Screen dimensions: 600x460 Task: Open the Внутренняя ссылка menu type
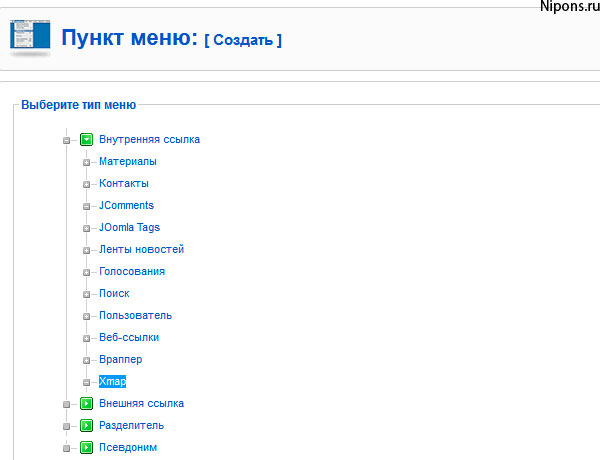[x=149, y=139]
